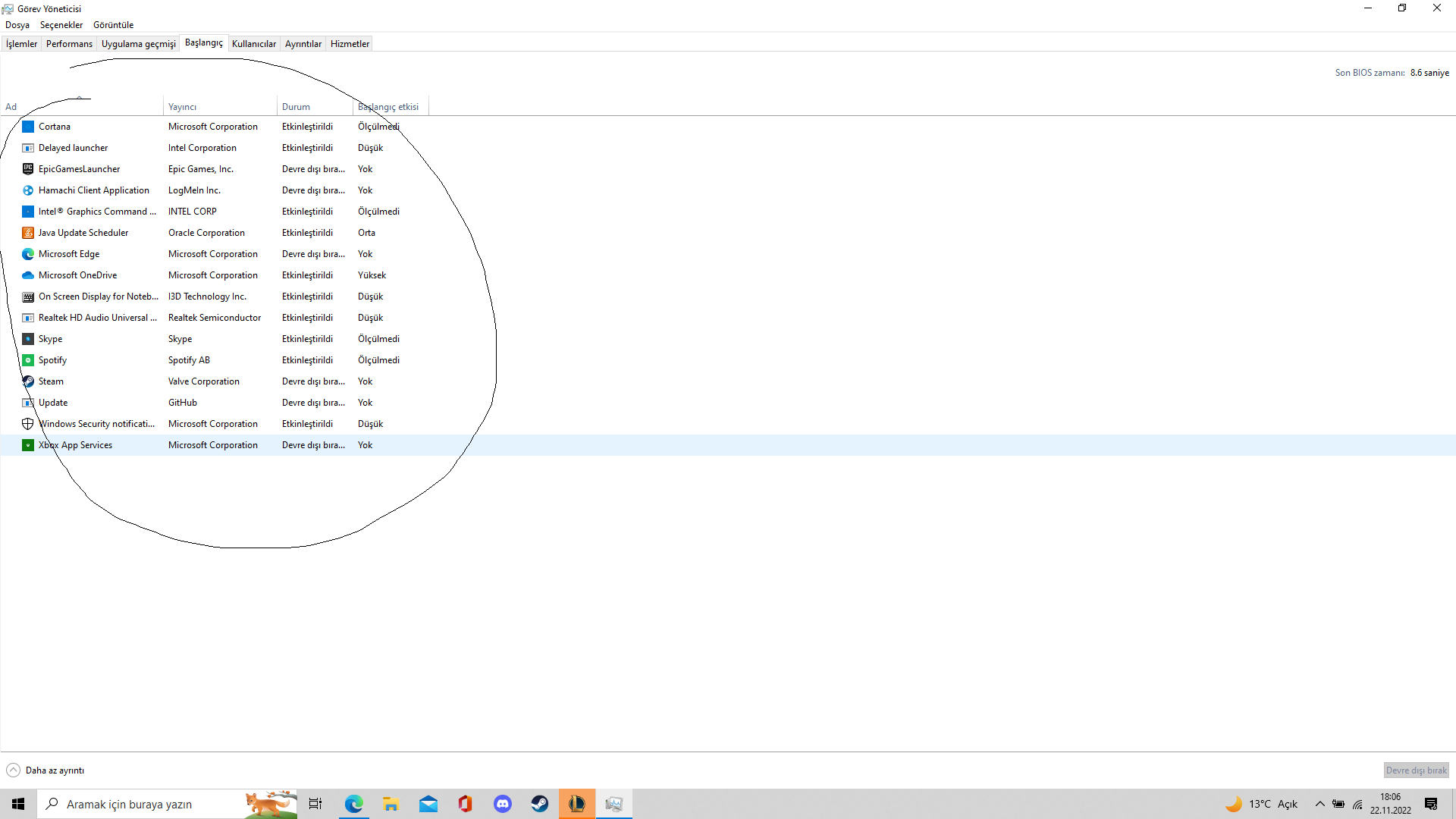Viewport: 1456px width, 819px height.
Task: Switch to the Performans tab
Action: (69, 44)
